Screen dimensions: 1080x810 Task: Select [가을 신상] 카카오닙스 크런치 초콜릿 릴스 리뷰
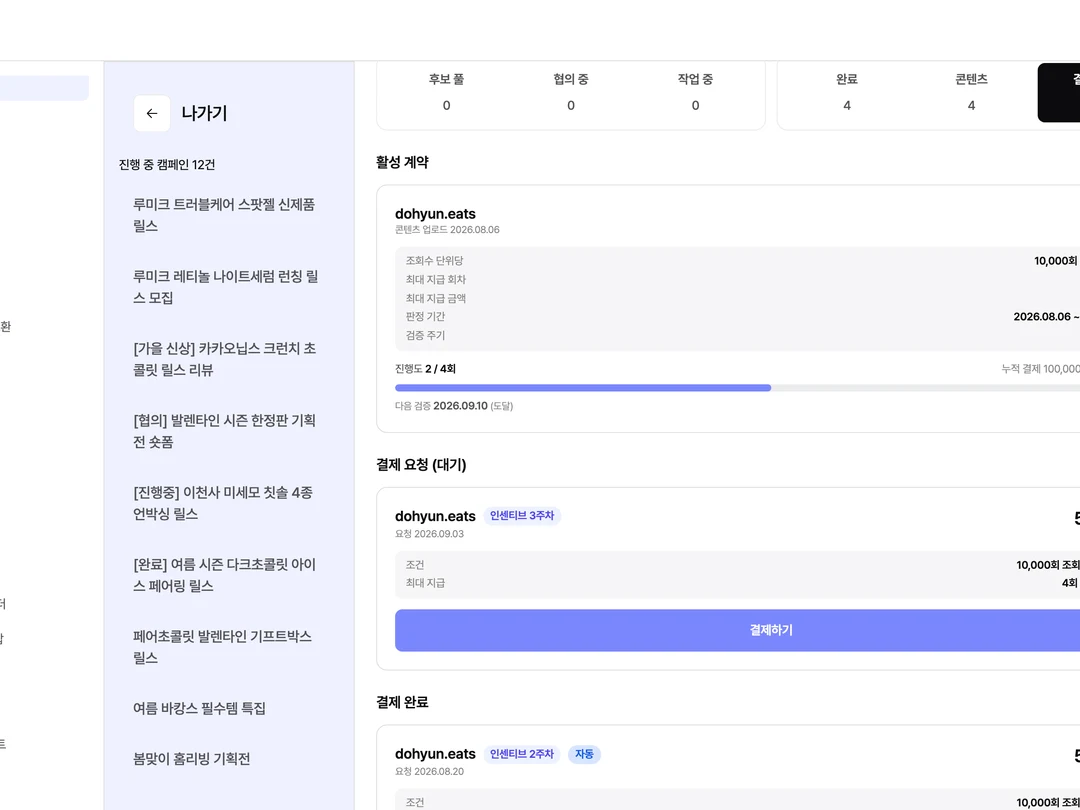coord(225,359)
